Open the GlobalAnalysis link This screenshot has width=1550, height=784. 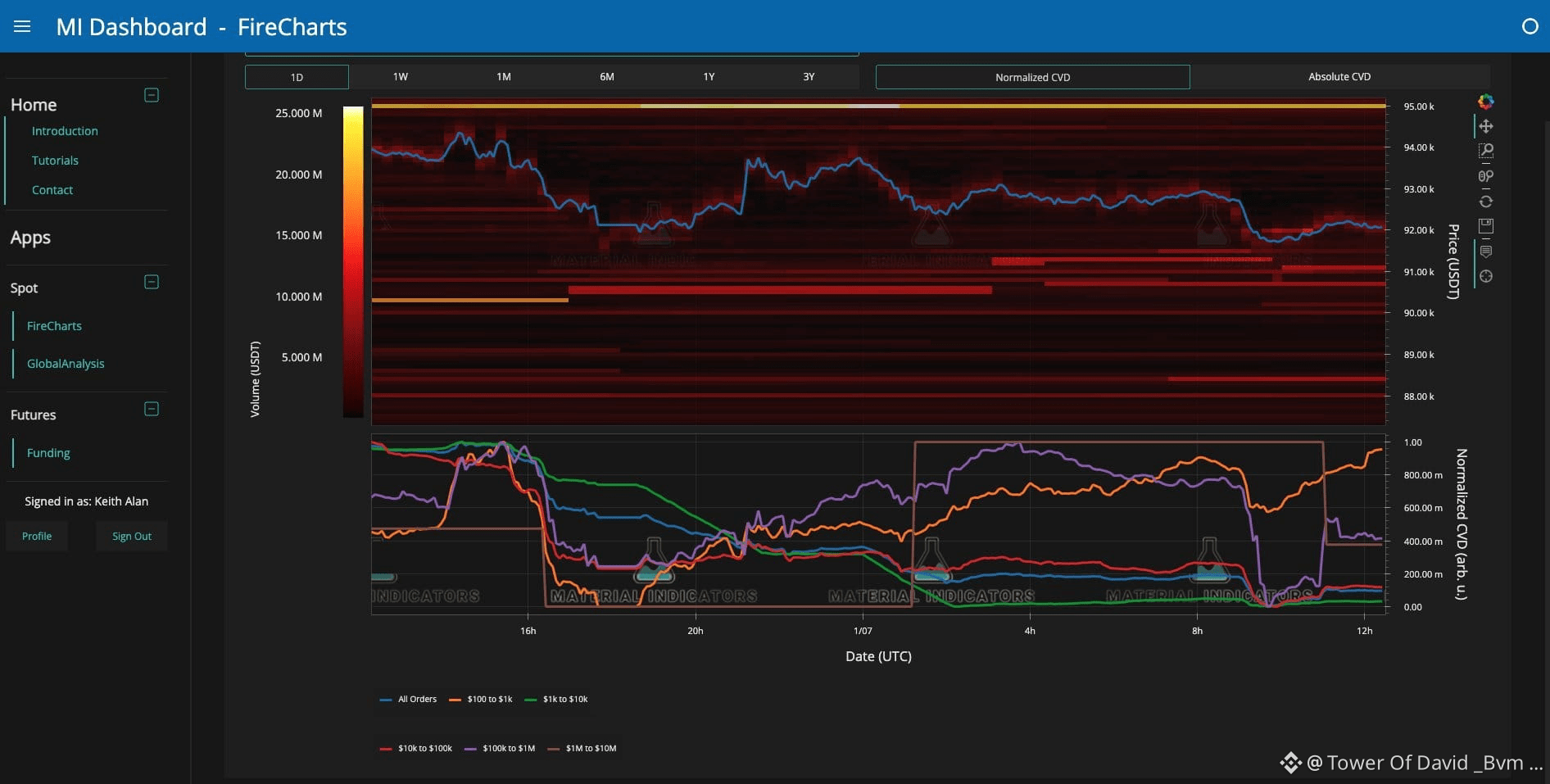point(66,364)
